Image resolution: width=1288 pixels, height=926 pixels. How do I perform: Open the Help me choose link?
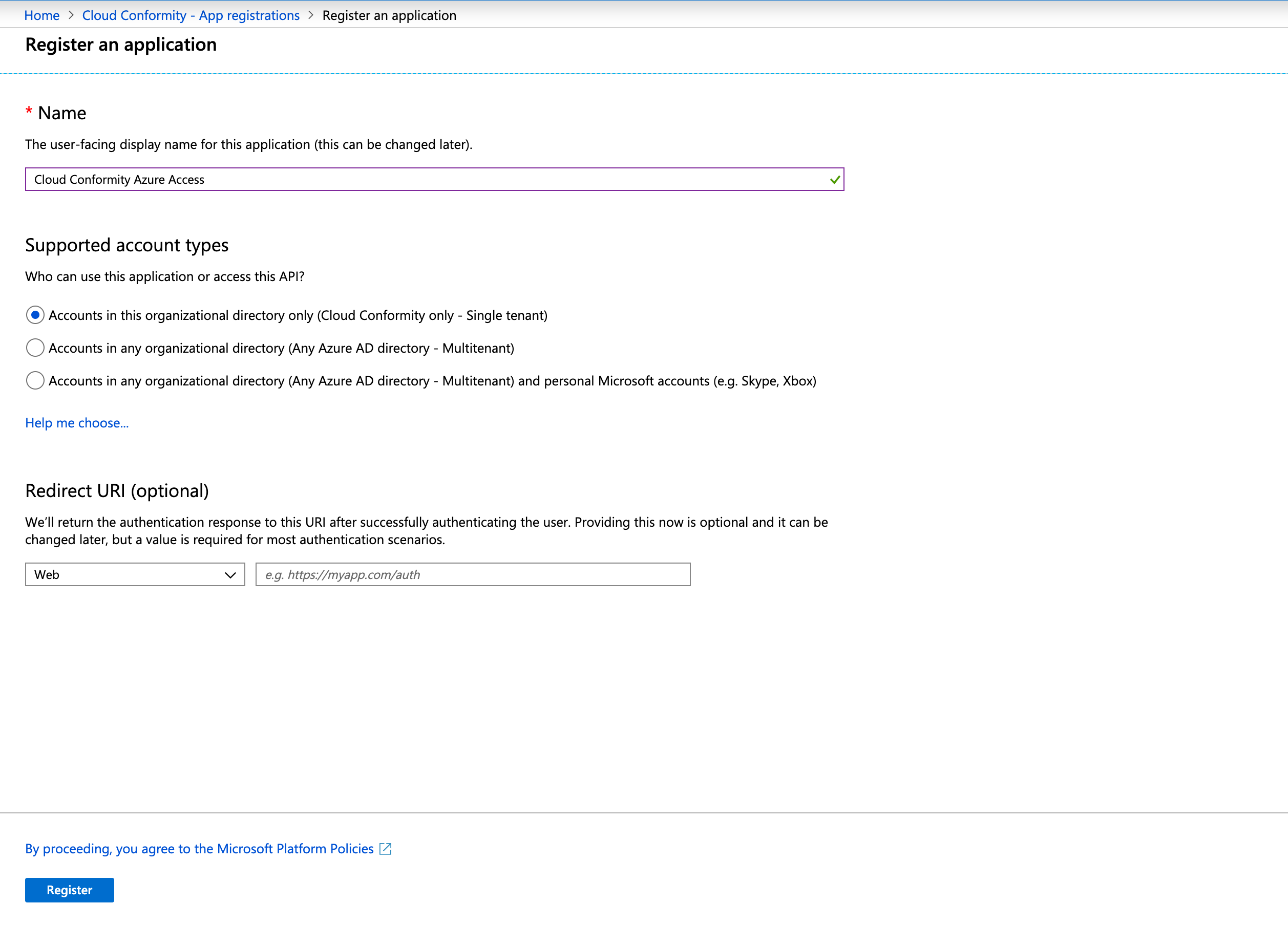[77, 423]
